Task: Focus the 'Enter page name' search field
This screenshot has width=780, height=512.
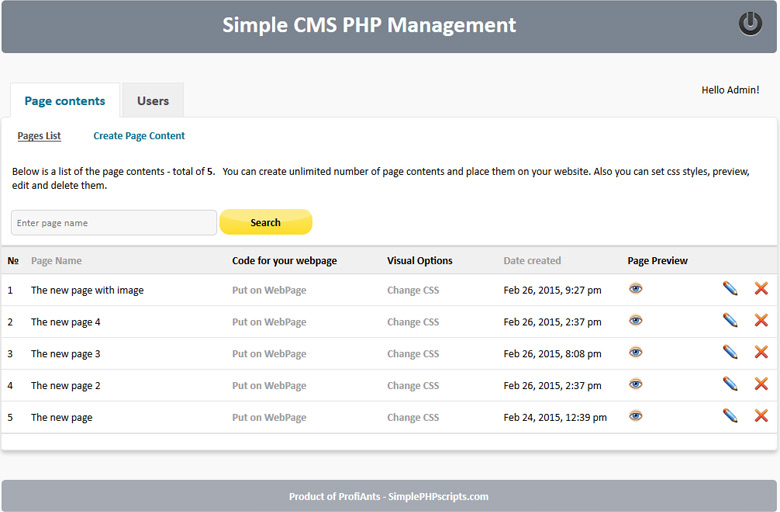Action: pos(114,222)
